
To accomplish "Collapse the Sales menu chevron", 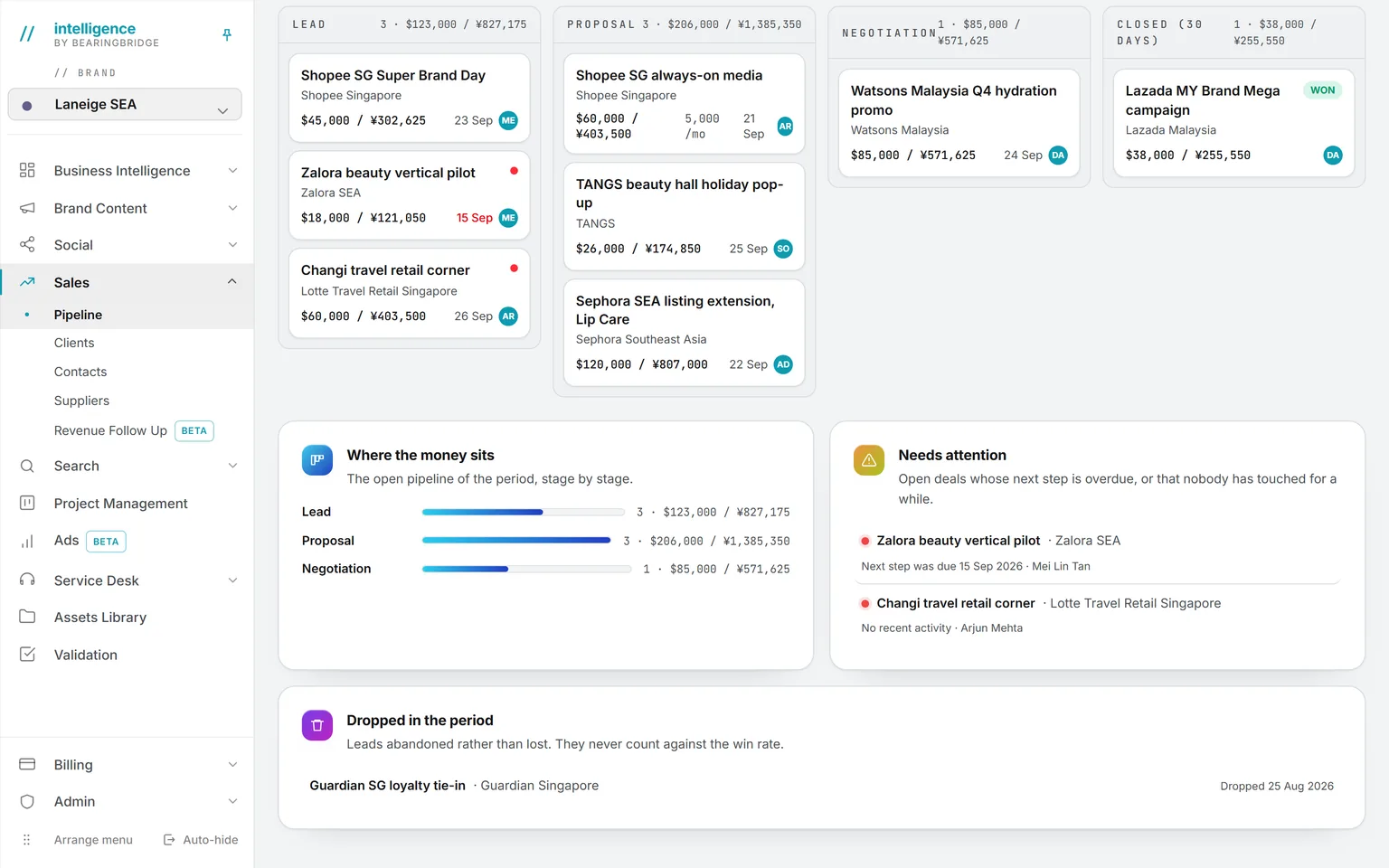I will pos(232,282).
